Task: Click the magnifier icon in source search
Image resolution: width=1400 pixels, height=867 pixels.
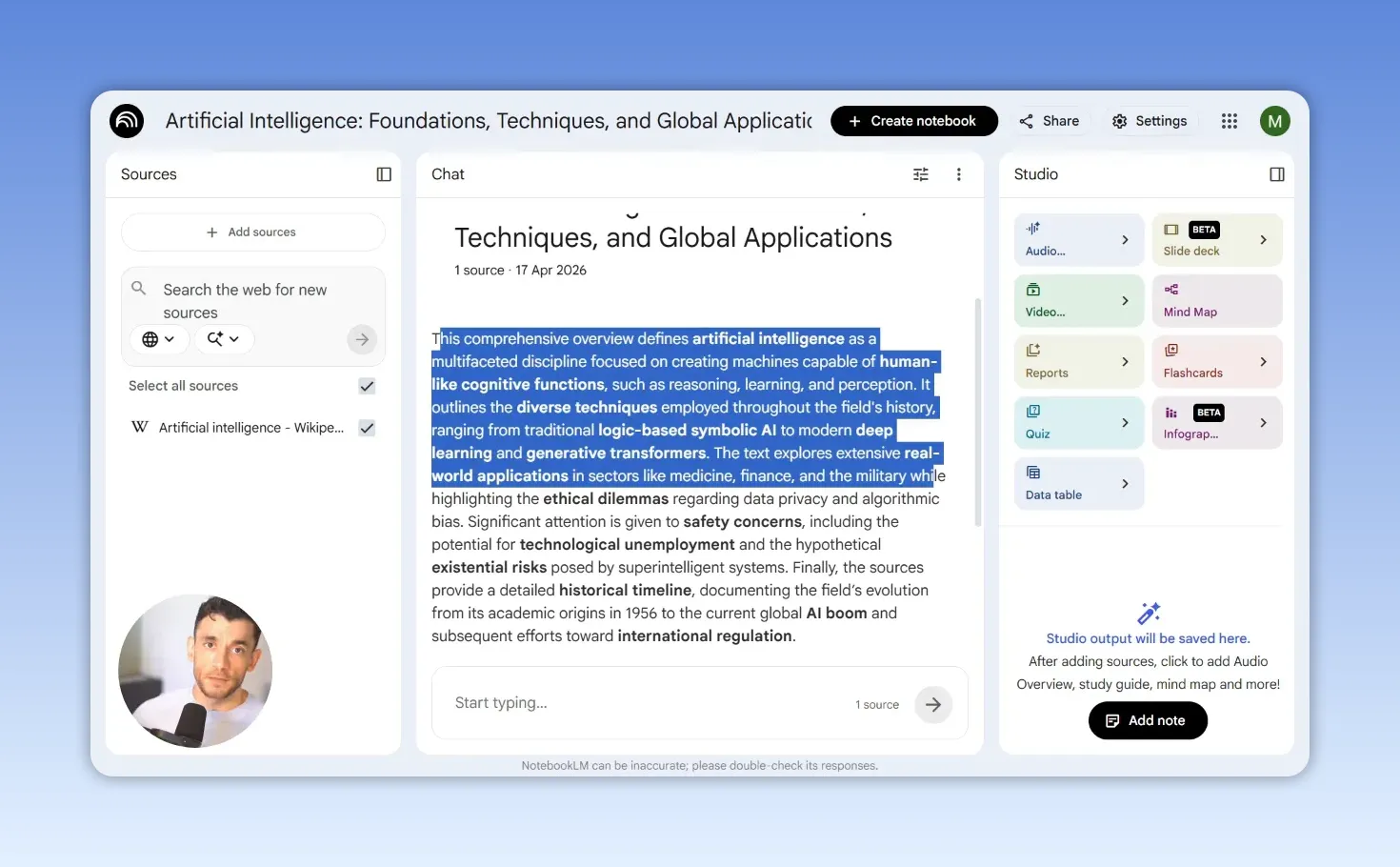Action: tap(139, 288)
